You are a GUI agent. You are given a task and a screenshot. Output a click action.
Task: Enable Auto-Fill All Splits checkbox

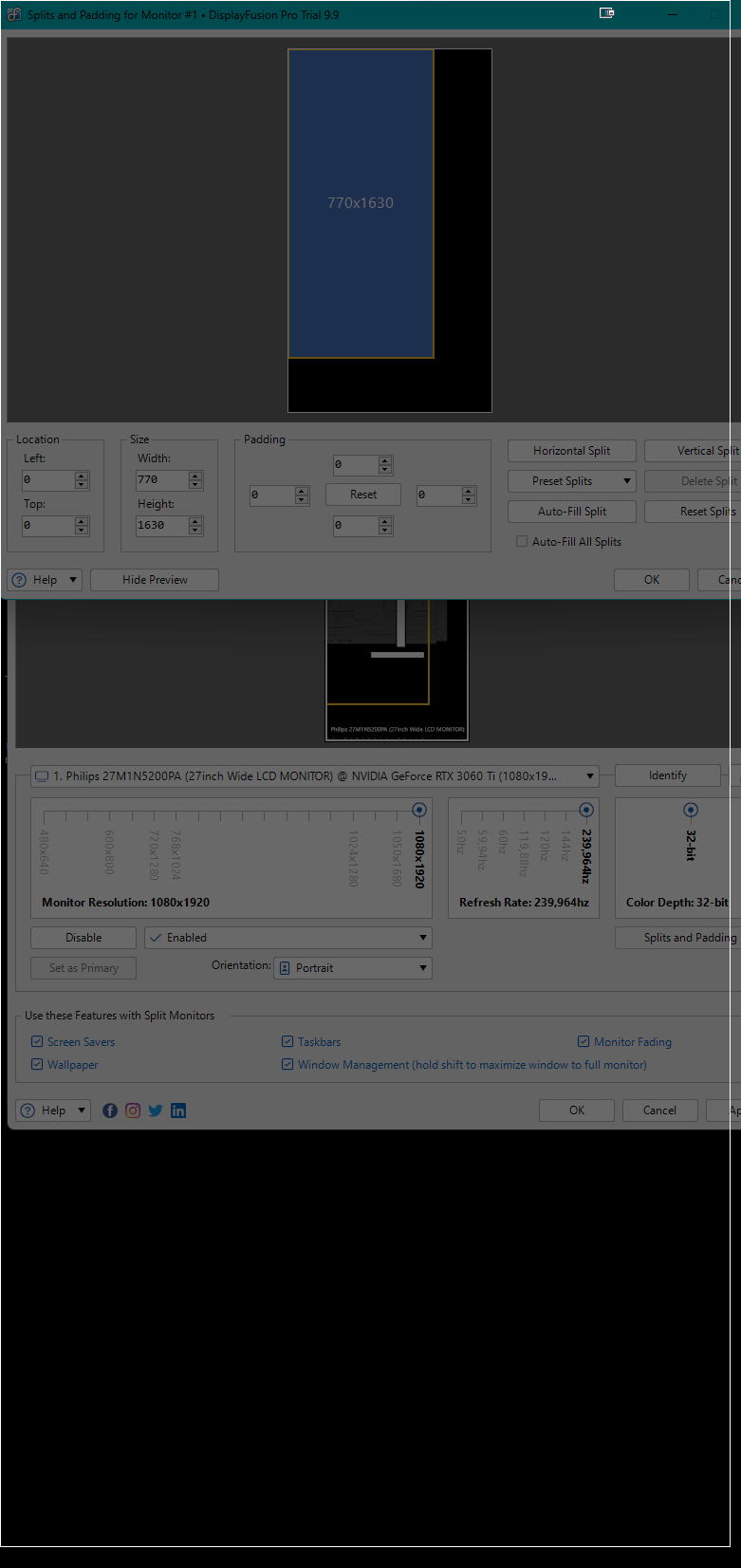(x=522, y=541)
